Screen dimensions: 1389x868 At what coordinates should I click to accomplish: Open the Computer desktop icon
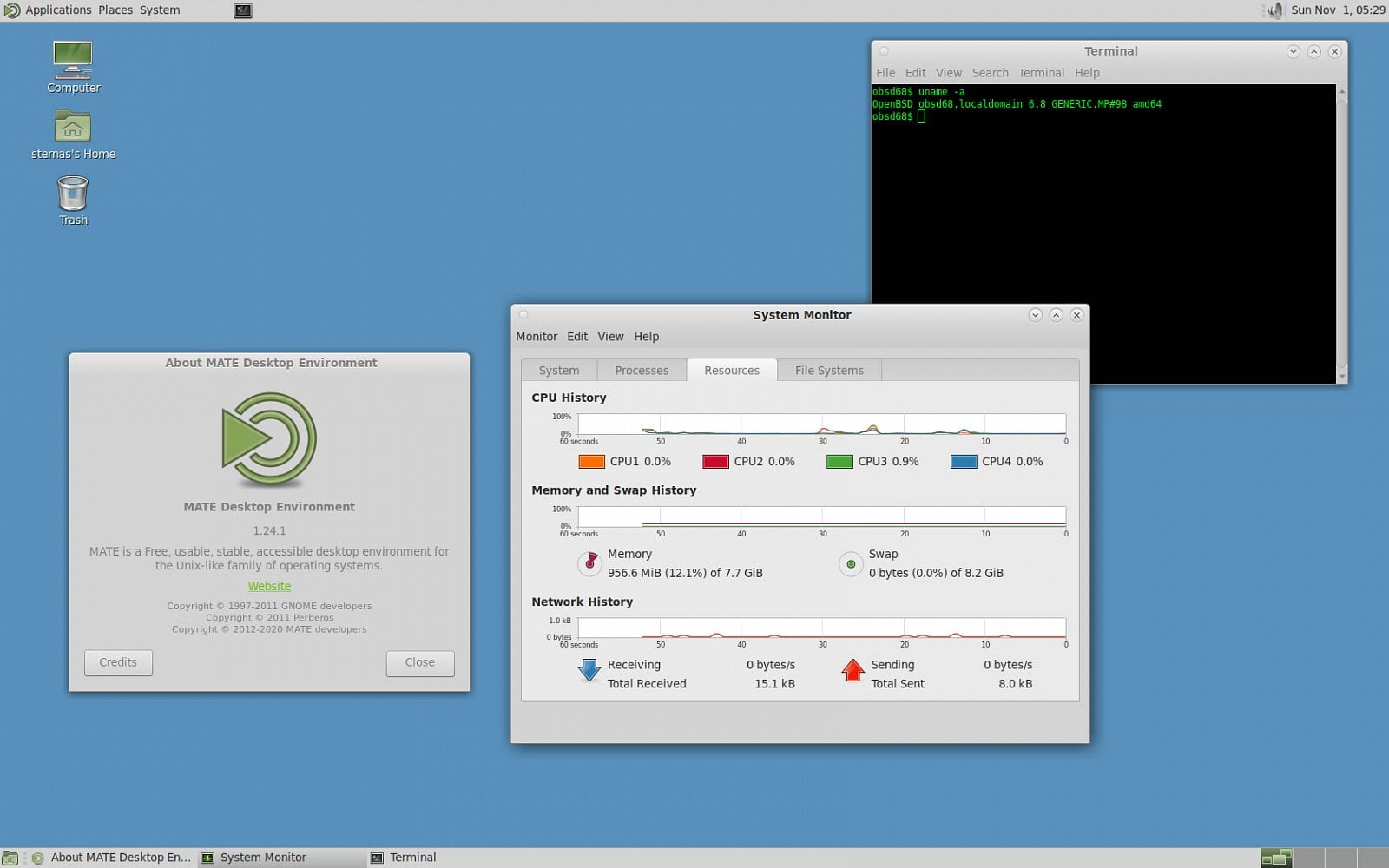click(73, 61)
